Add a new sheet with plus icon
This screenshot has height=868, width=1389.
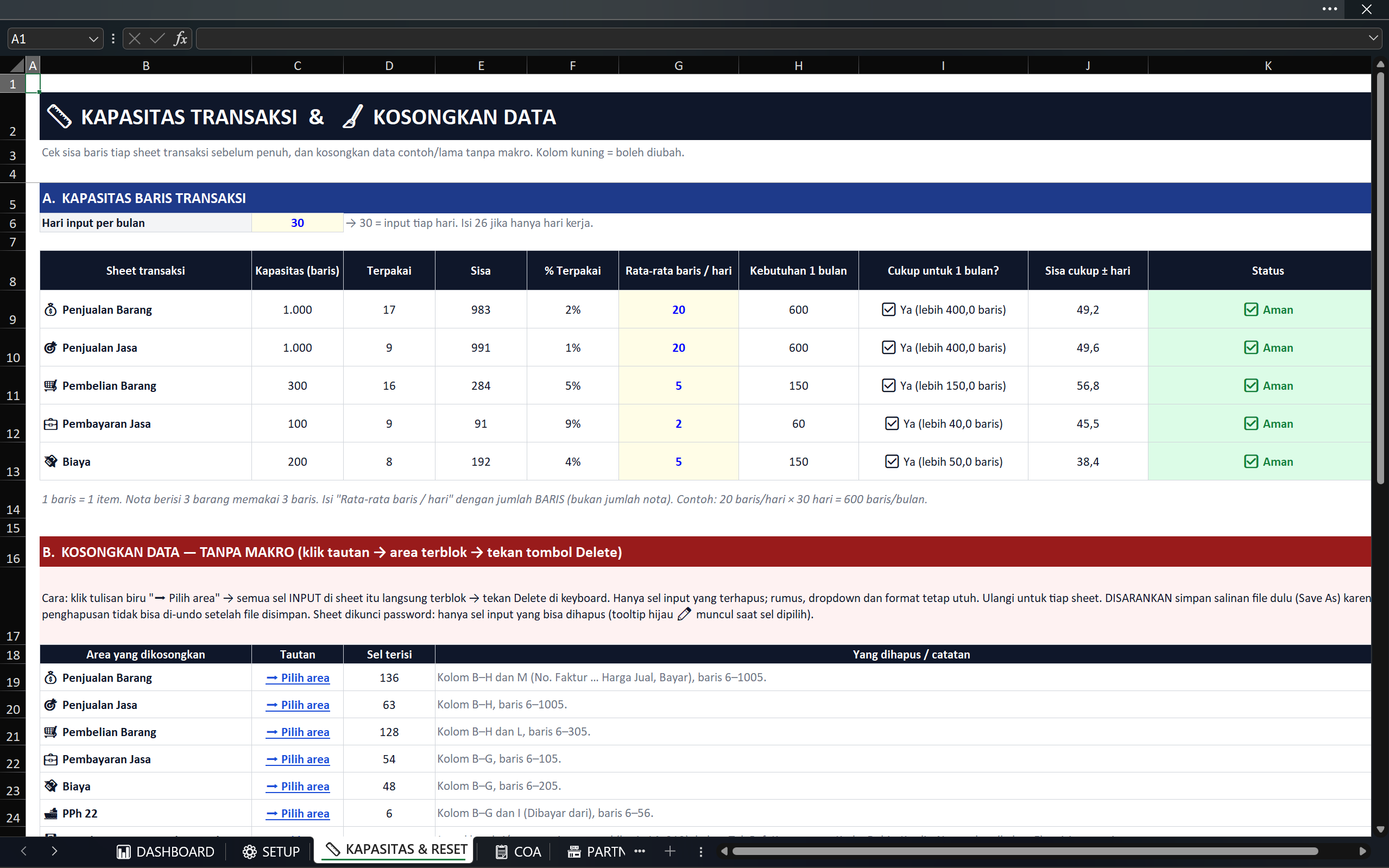click(x=670, y=851)
